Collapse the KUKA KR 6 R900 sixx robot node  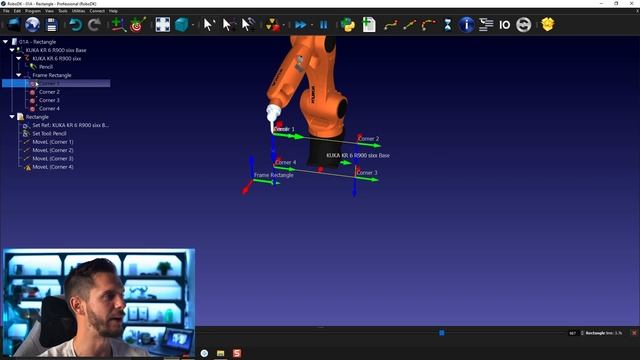19,58
